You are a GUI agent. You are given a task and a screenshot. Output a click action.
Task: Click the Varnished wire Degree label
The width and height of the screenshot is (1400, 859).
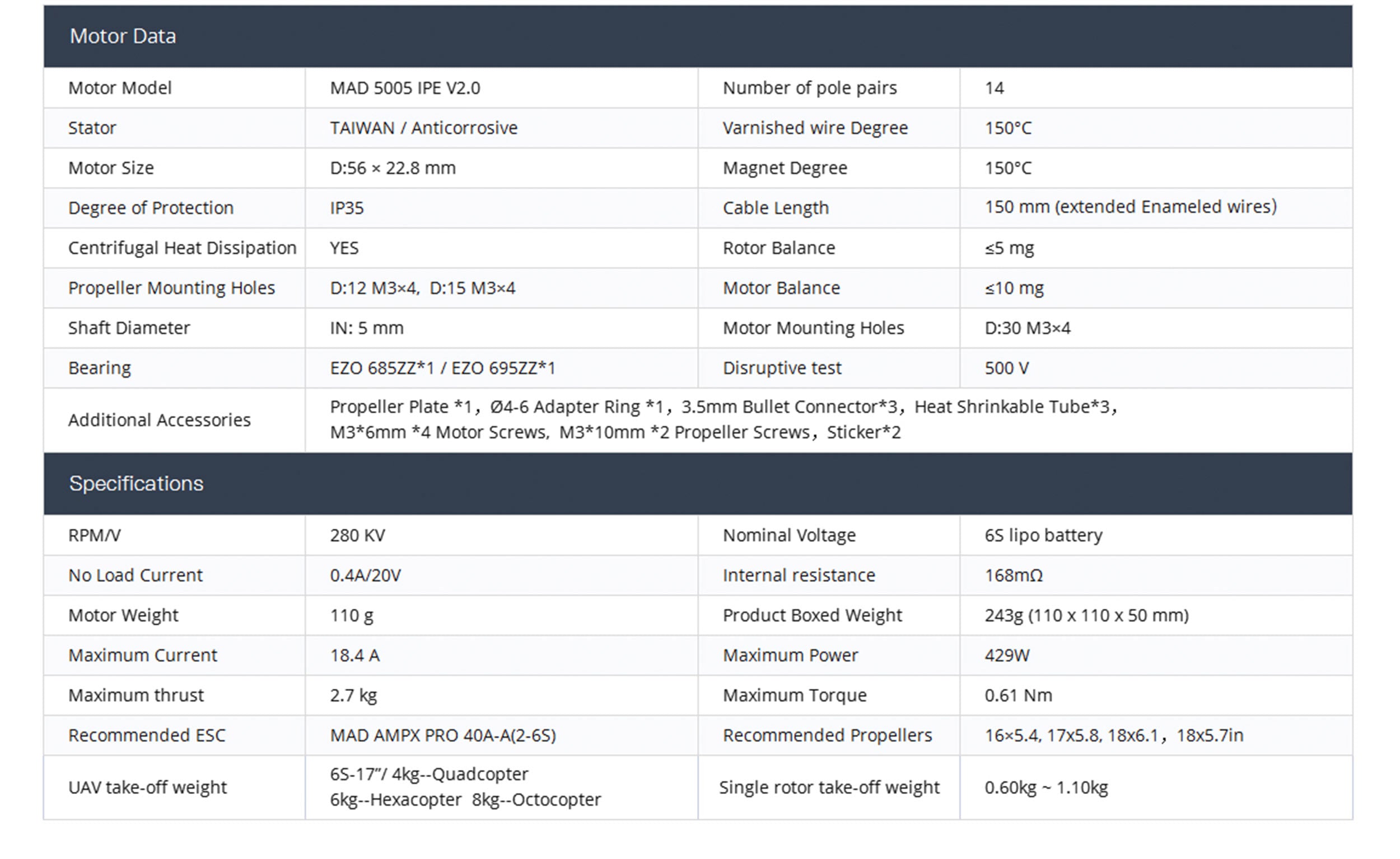[x=815, y=128]
